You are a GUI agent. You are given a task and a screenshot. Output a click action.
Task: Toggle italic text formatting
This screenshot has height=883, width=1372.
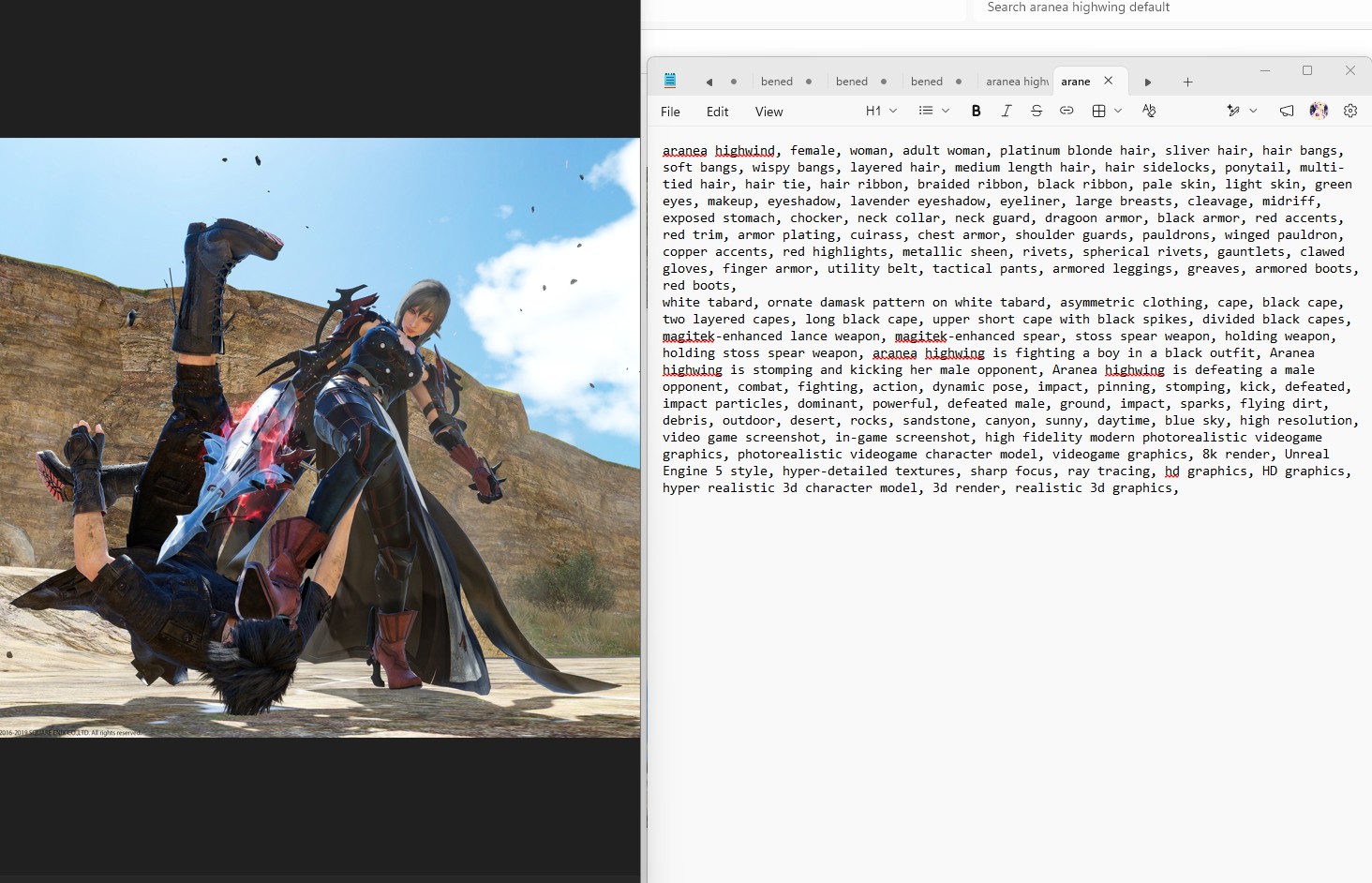[1007, 111]
